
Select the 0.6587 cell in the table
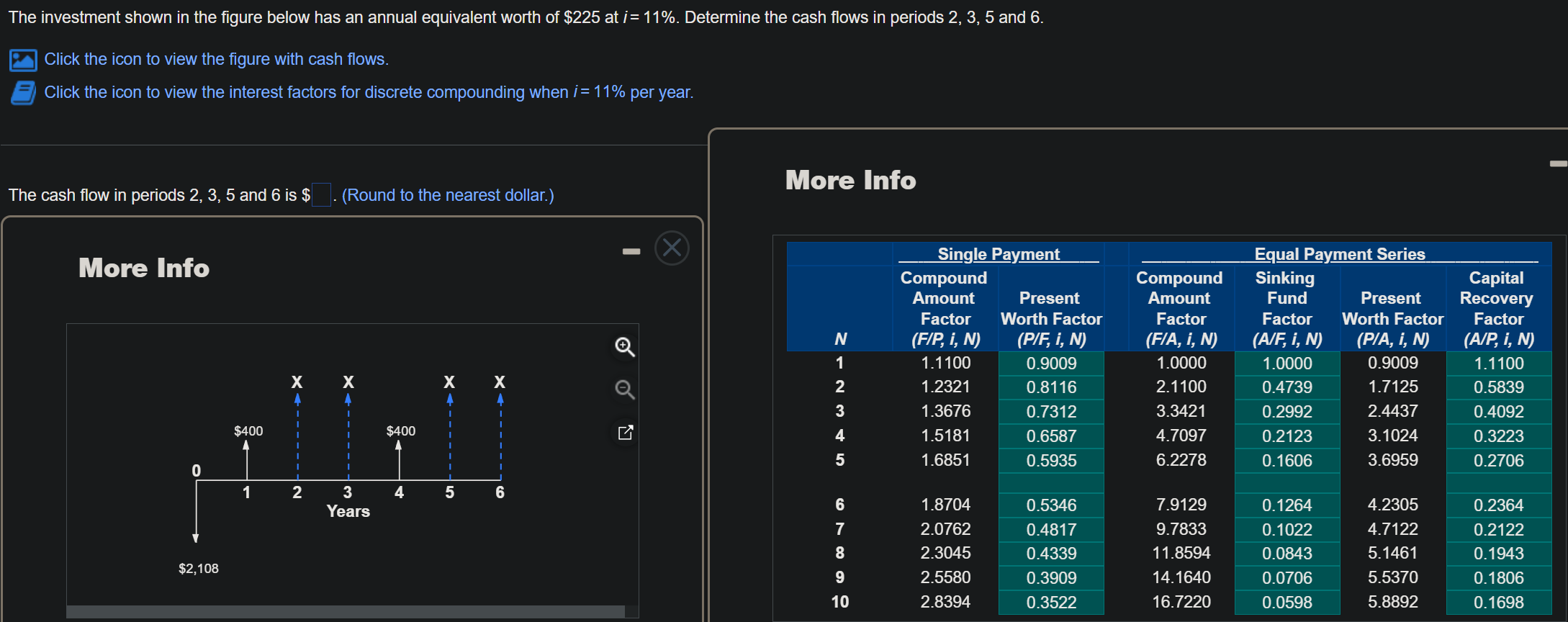click(x=1052, y=436)
